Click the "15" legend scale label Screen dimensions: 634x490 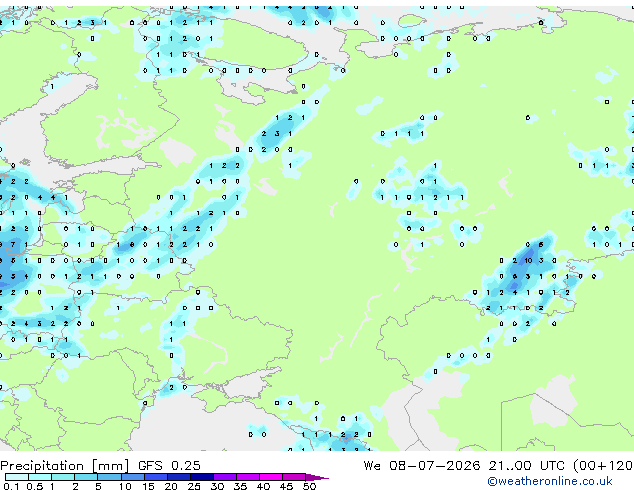click(148, 486)
